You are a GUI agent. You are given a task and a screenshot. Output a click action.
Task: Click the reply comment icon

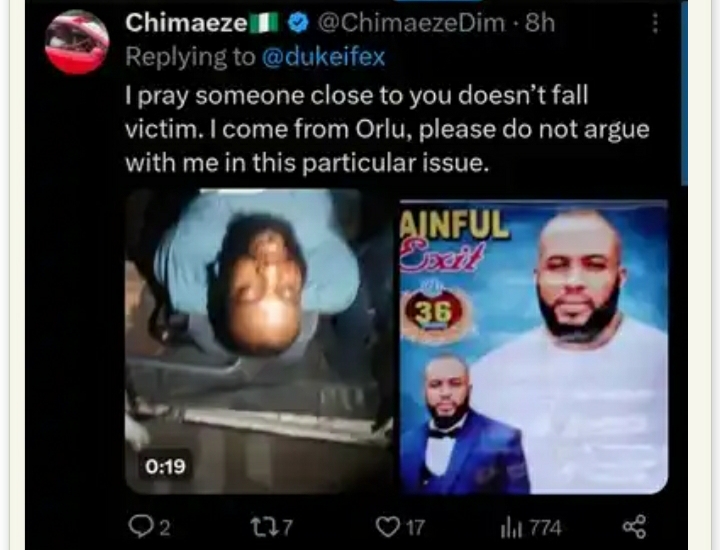click(140, 526)
